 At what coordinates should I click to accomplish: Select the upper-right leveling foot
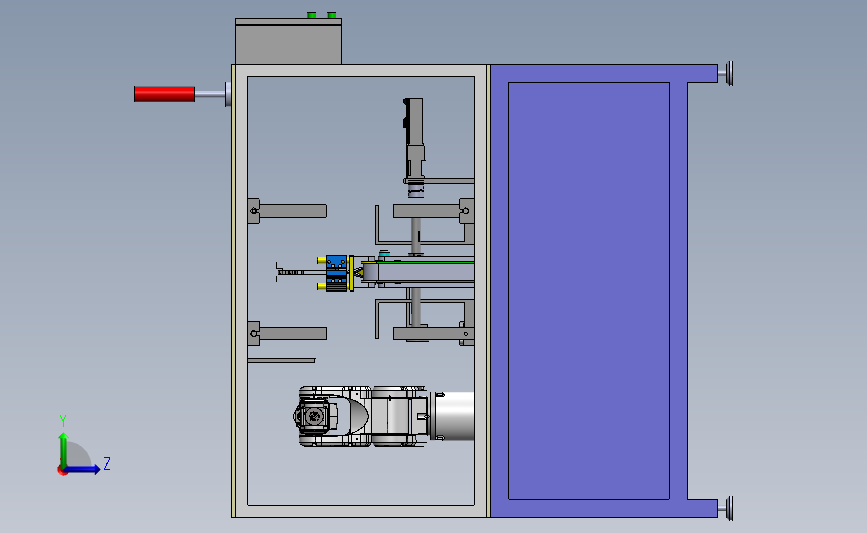click(727, 73)
